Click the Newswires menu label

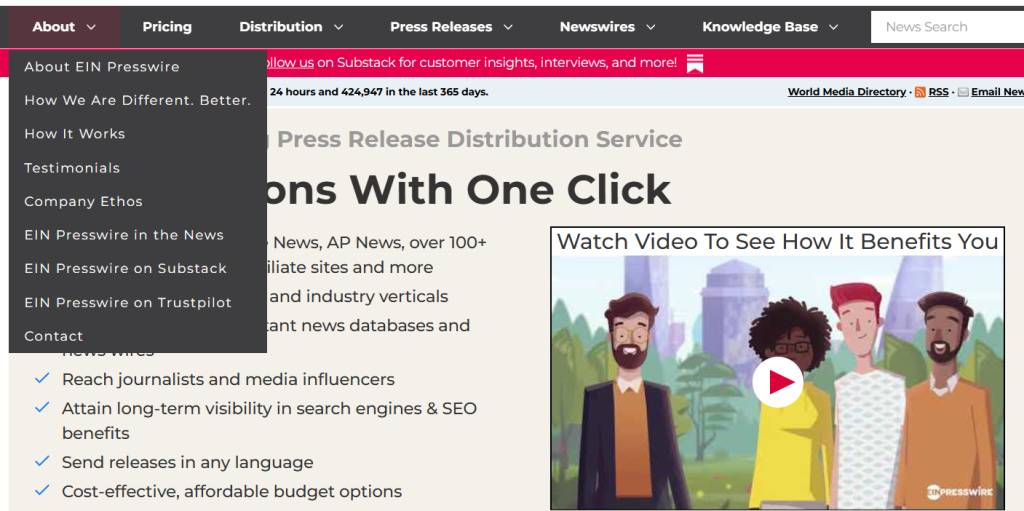[x=598, y=27]
